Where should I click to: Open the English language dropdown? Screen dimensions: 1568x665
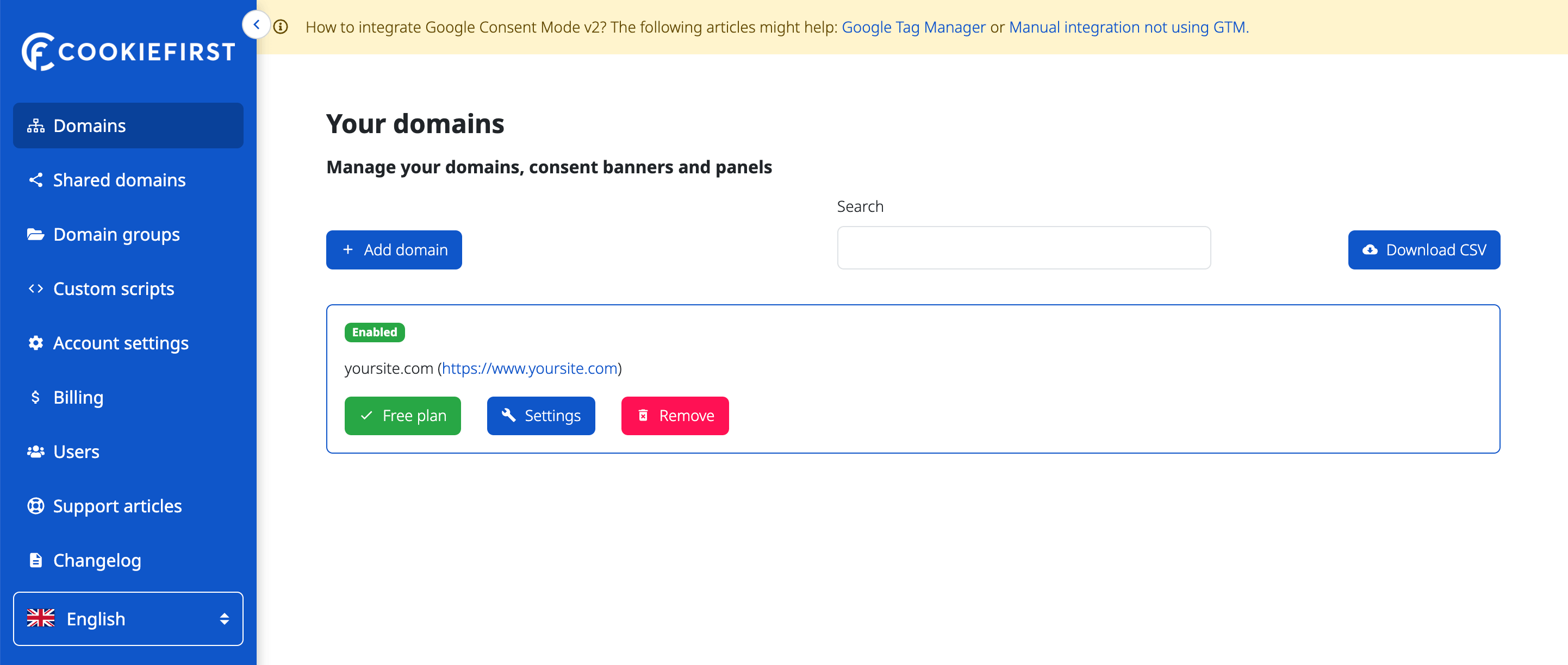[128, 619]
